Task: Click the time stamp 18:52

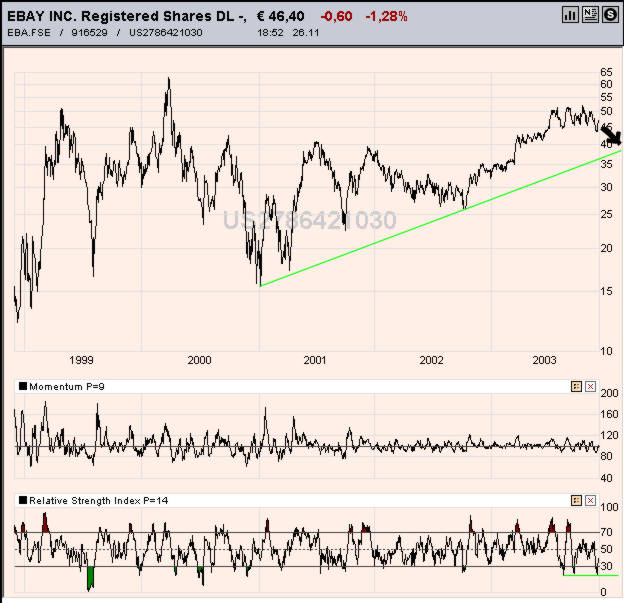Action: pyautogui.click(x=270, y=33)
